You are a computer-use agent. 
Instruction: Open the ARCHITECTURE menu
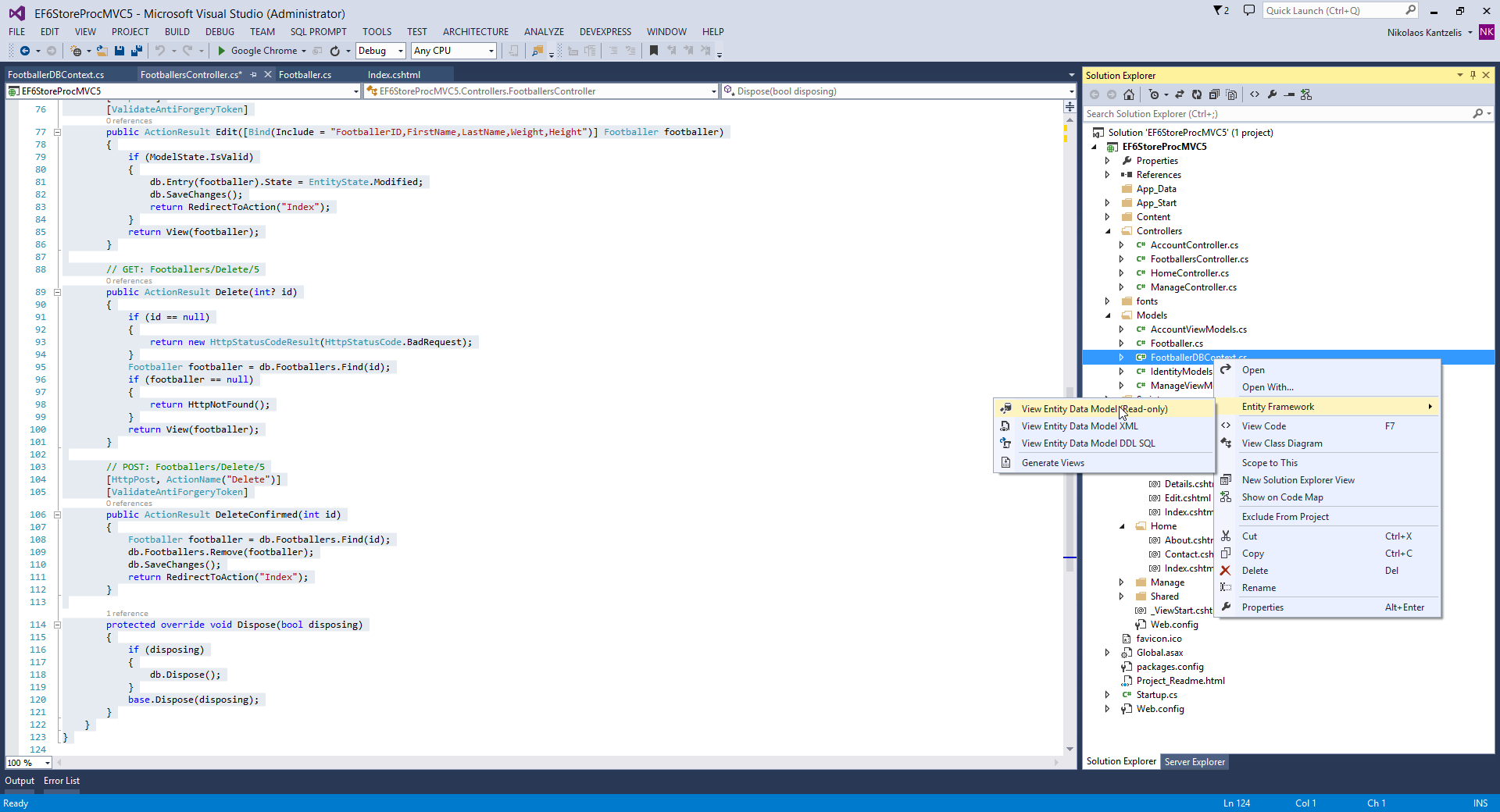[x=475, y=32]
